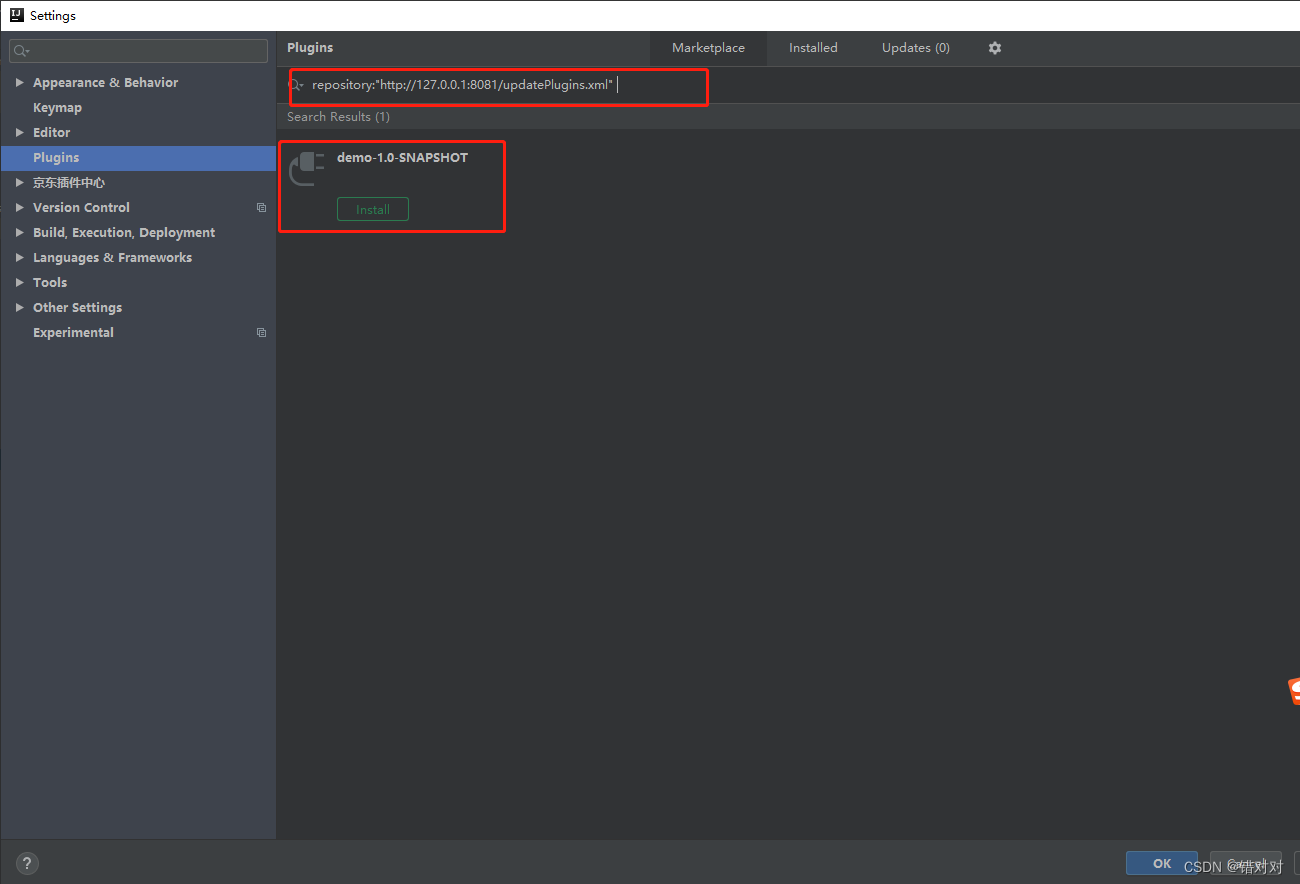
Task: Select Tools label in tree
Action: (x=50, y=283)
